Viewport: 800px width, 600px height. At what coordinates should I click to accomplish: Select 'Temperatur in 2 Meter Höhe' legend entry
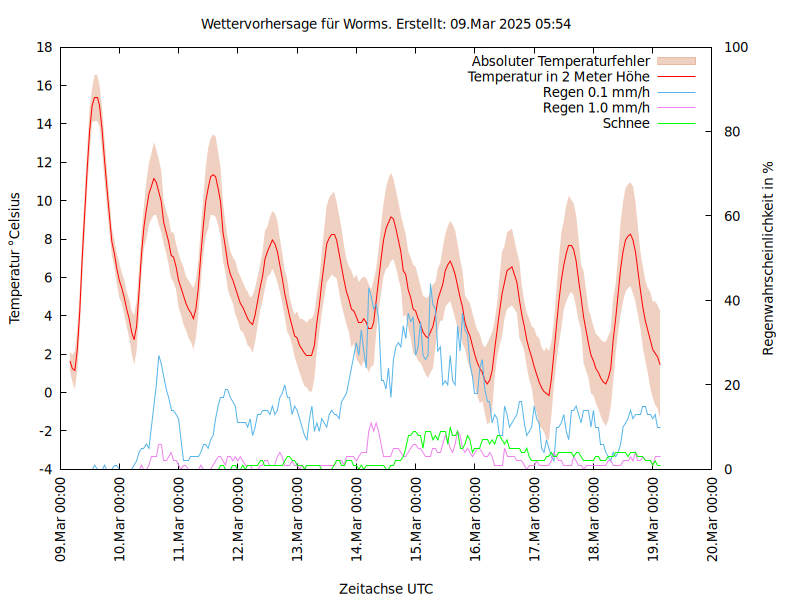pyautogui.click(x=559, y=76)
